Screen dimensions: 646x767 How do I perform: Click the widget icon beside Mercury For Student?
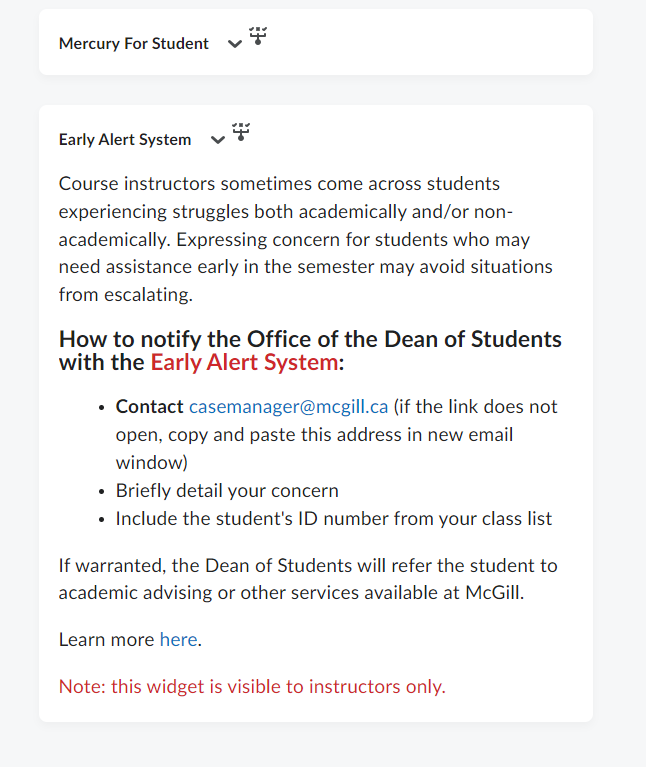pos(258,37)
